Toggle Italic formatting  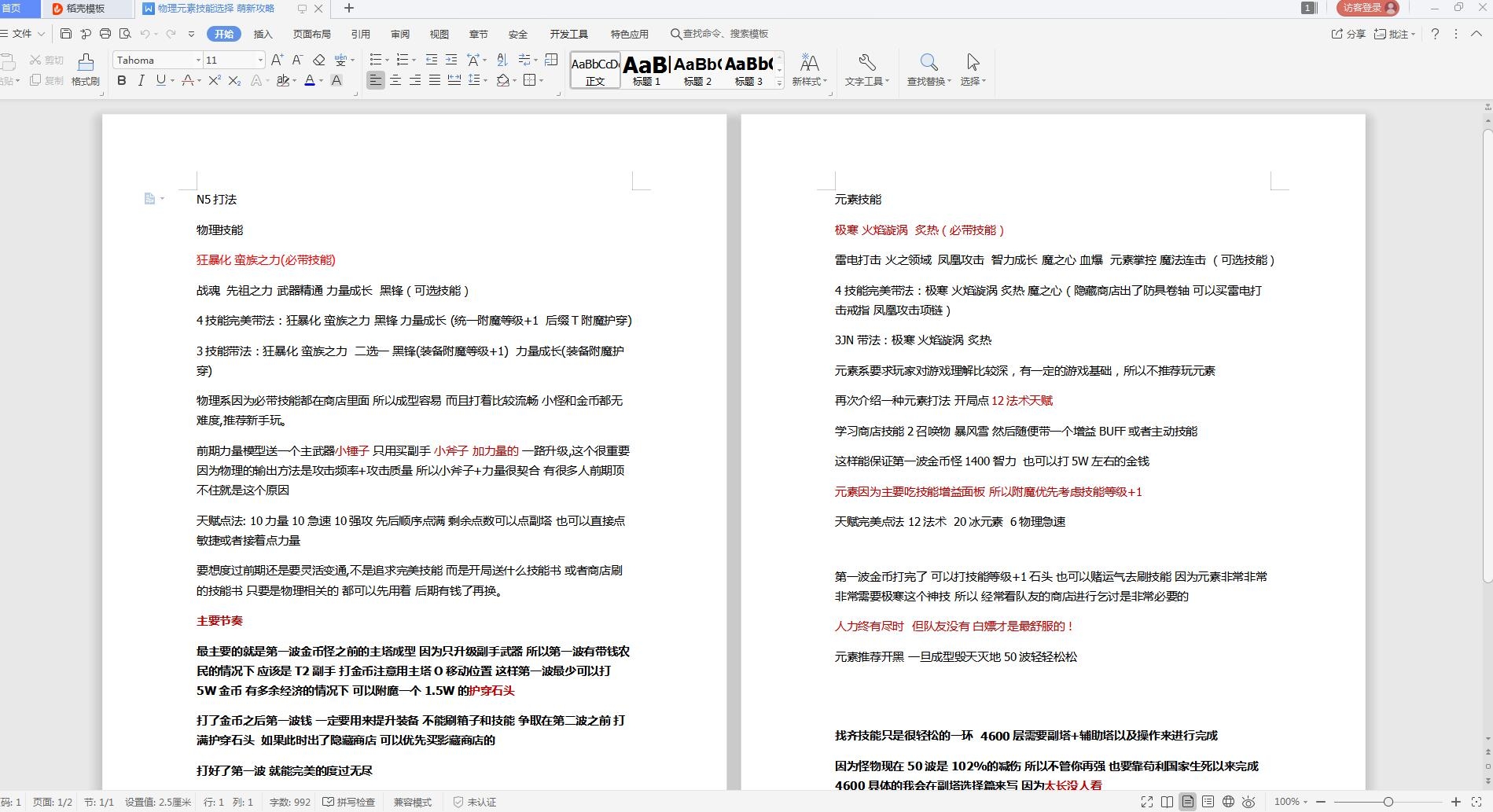(141, 80)
